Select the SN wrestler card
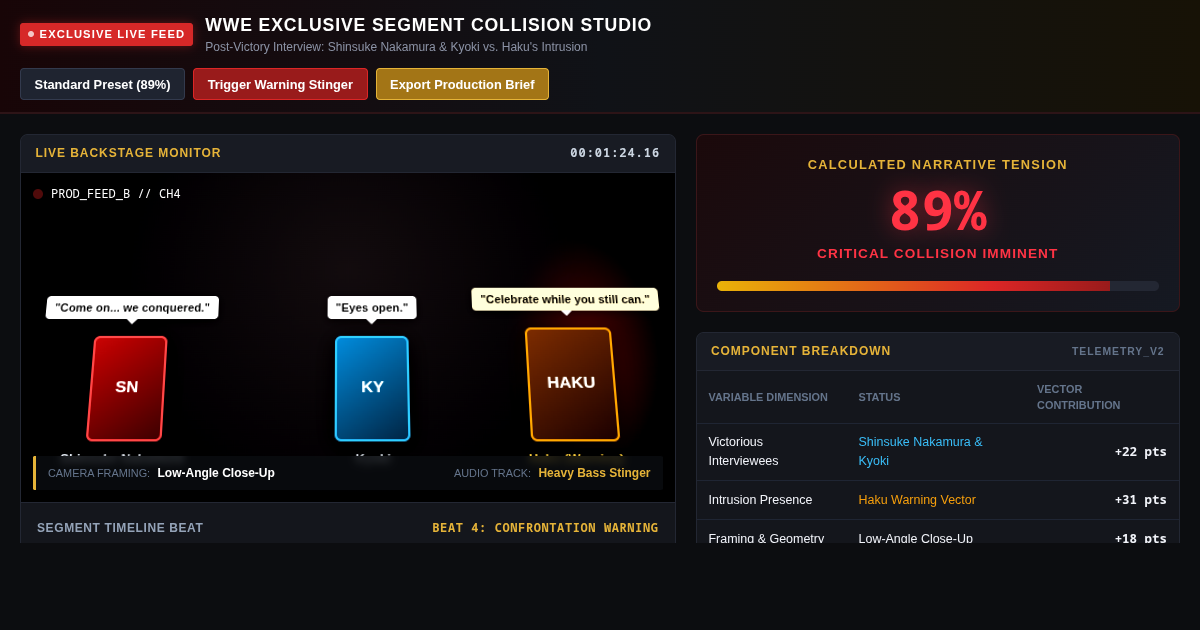Viewport: 1200px width, 630px height. click(x=127, y=388)
